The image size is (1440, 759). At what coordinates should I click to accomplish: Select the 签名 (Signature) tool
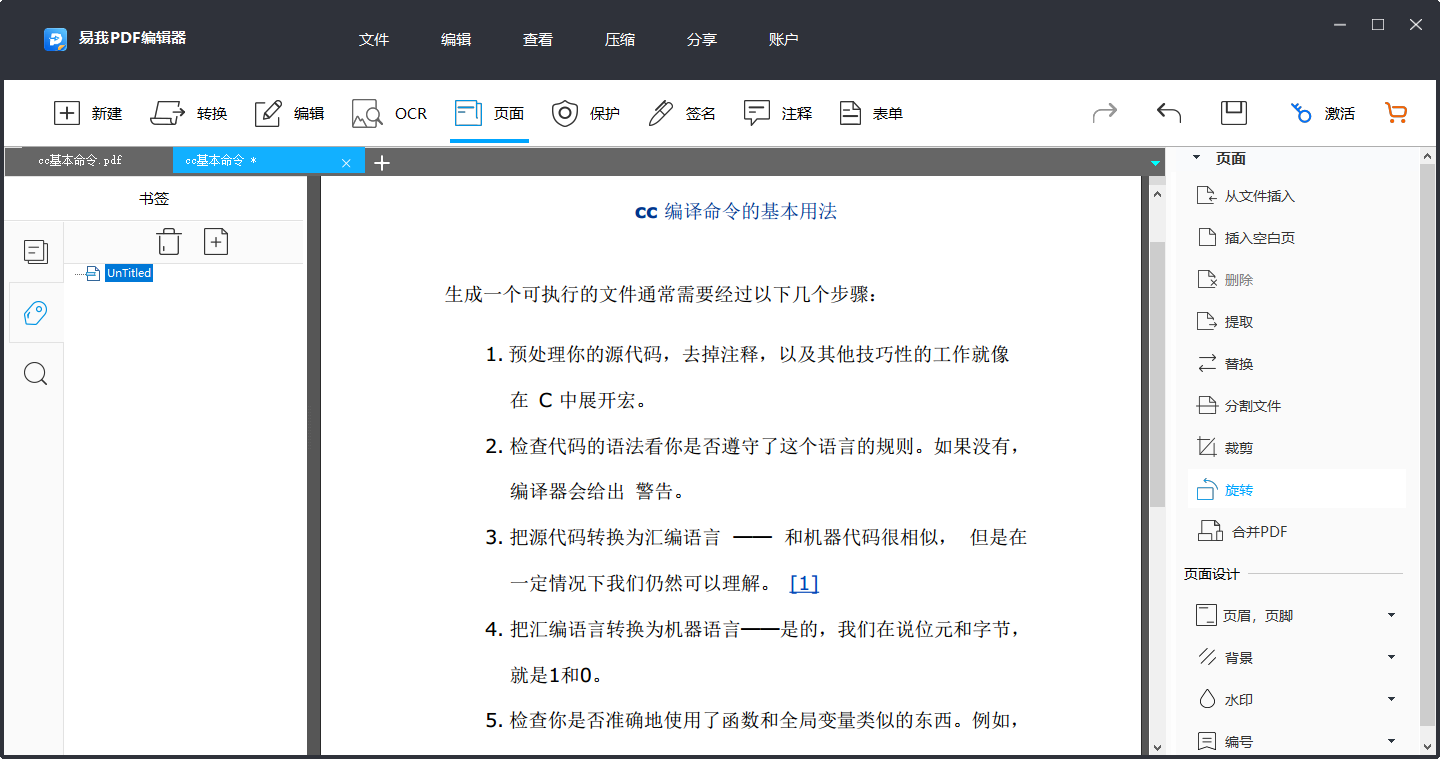[682, 113]
